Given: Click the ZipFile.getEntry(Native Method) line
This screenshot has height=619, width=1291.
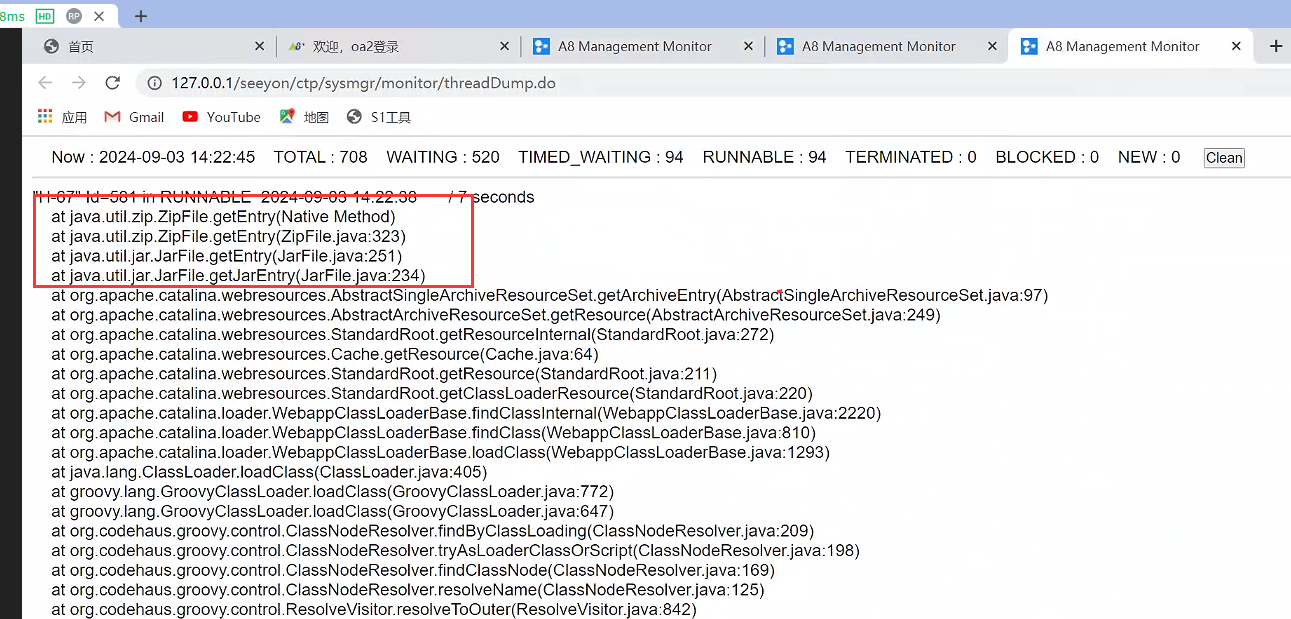Looking at the screenshot, I should pyautogui.click(x=223, y=216).
